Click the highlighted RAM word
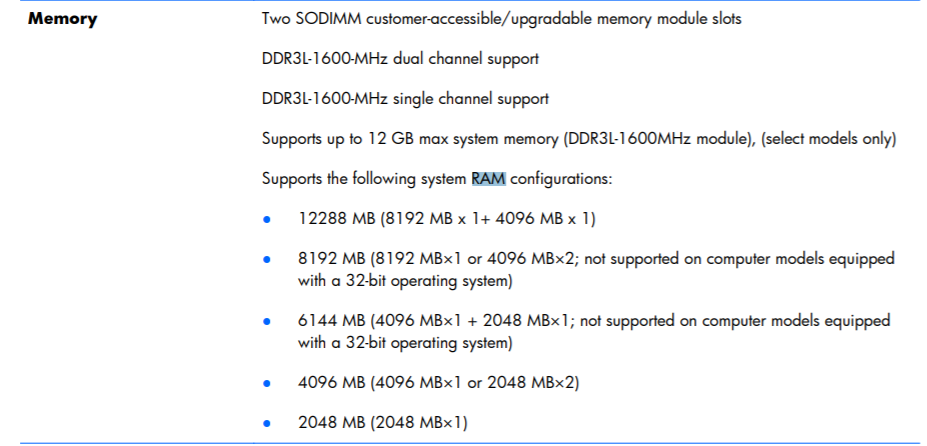This screenshot has width=927, height=446. tap(489, 179)
